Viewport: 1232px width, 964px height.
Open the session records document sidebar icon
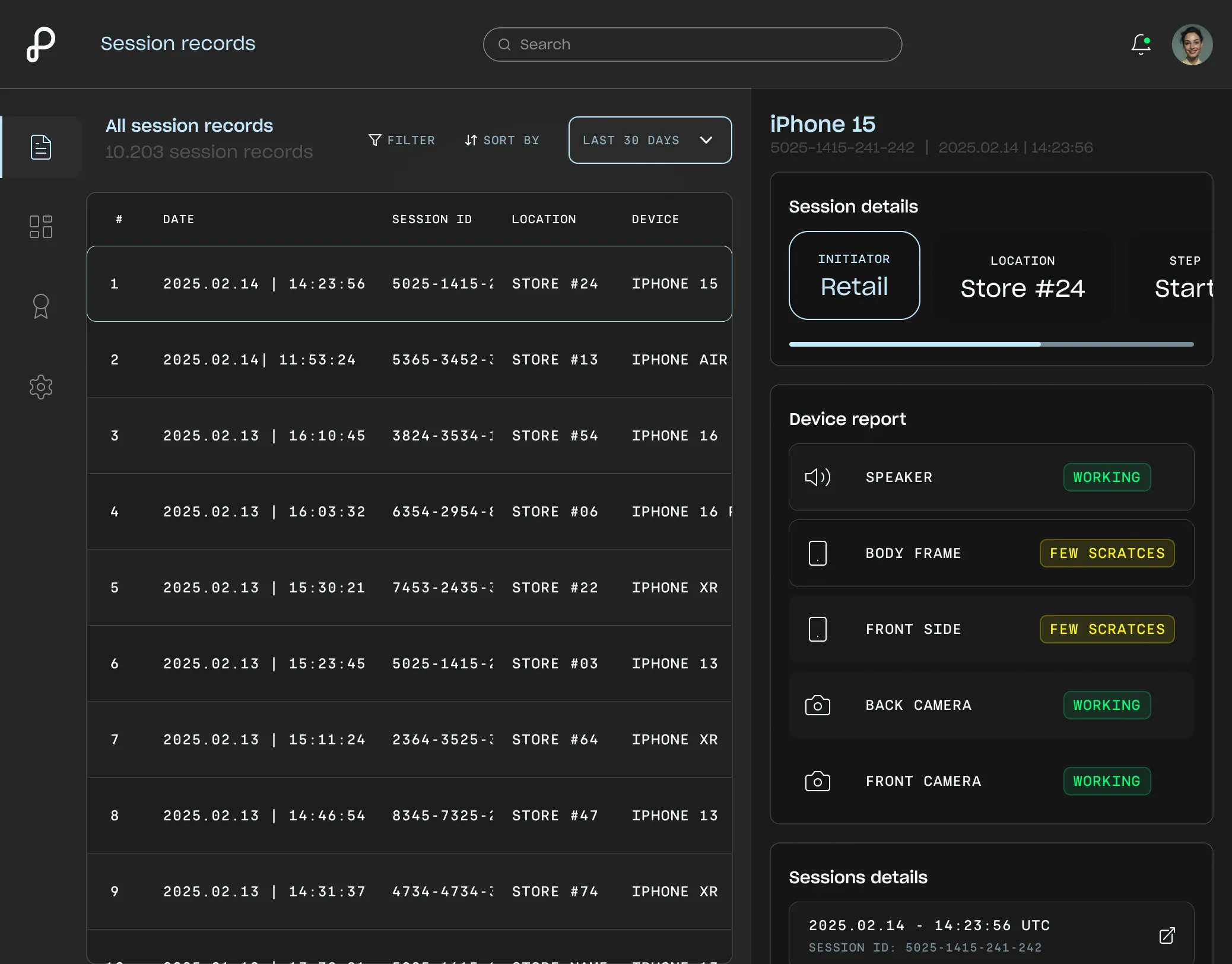(41, 147)
